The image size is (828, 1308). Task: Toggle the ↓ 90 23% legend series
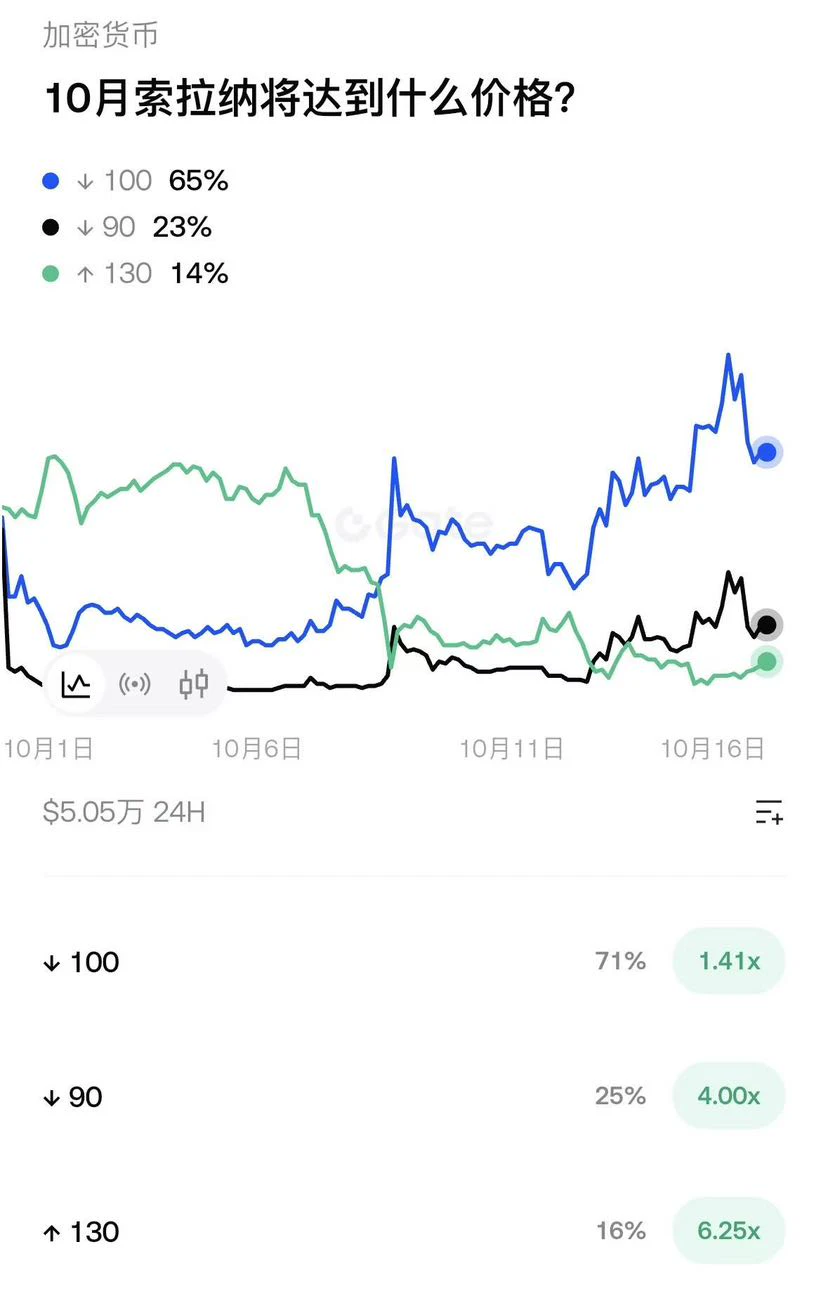(x=127, y=227)
